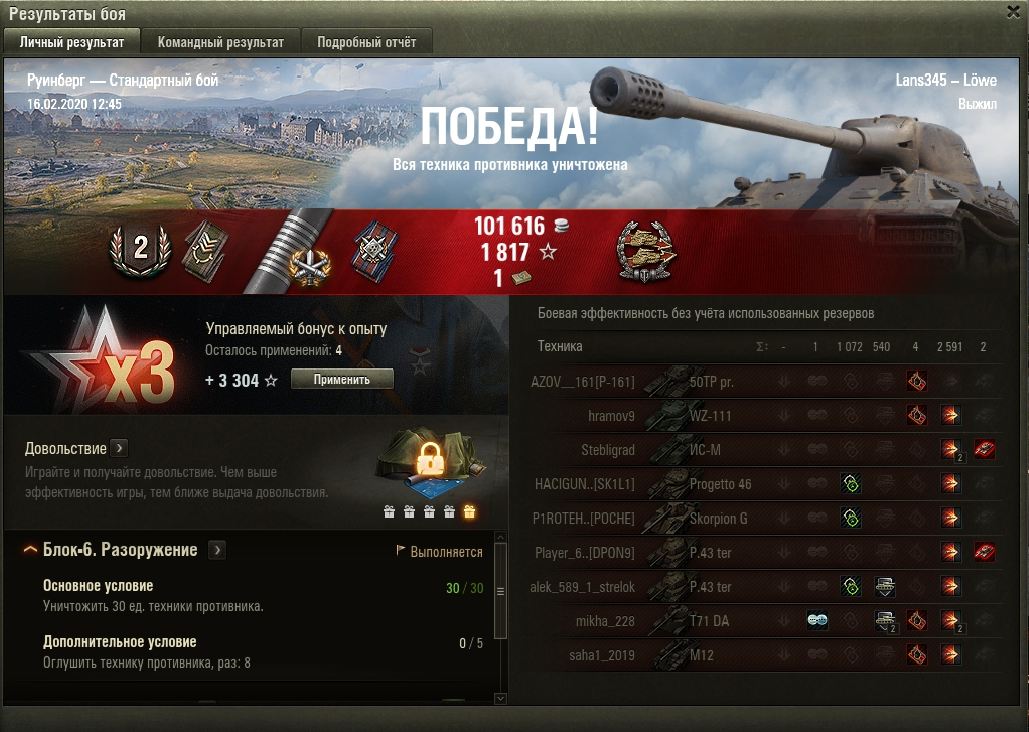Click the scroll down arrow below missions

[x=500, y=699]
